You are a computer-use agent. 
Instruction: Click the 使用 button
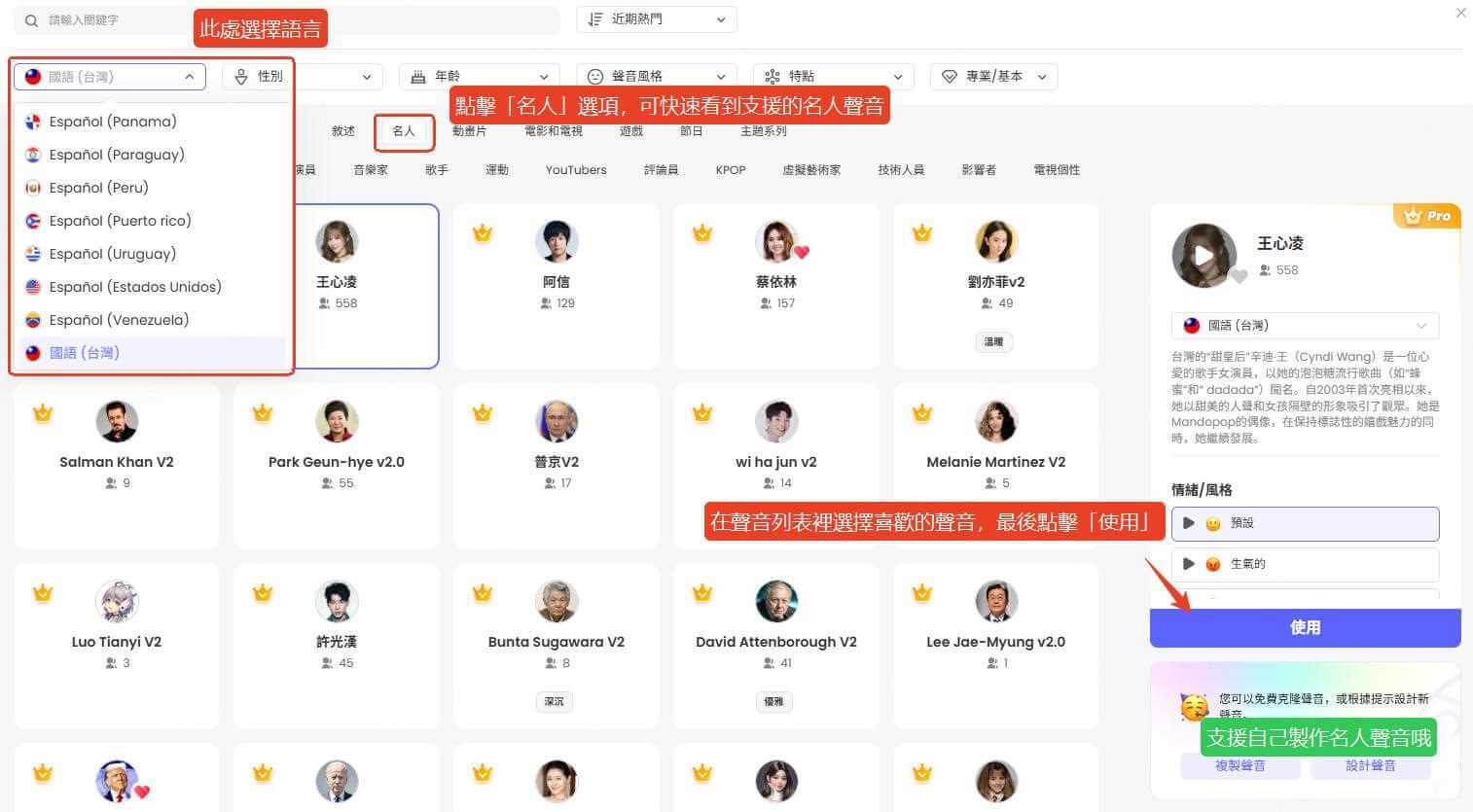[x=1306, y=628]
